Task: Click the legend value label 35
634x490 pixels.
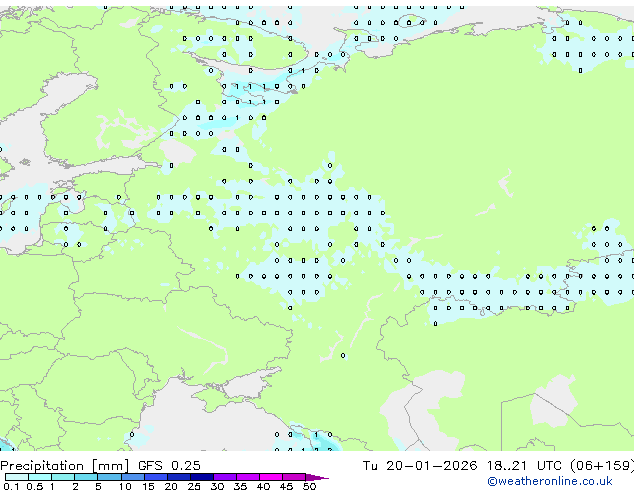Action: pos(240,486)
